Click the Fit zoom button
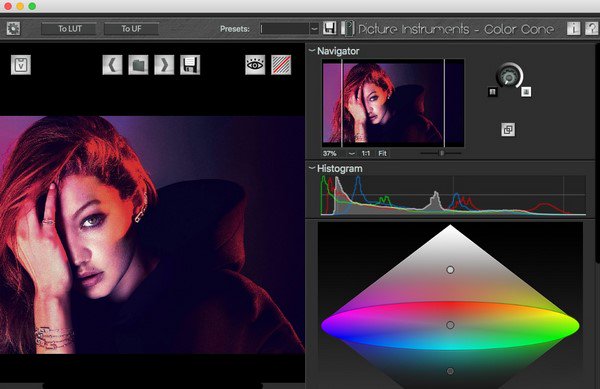Screen dimensions: 600x389 pos(383,153)
